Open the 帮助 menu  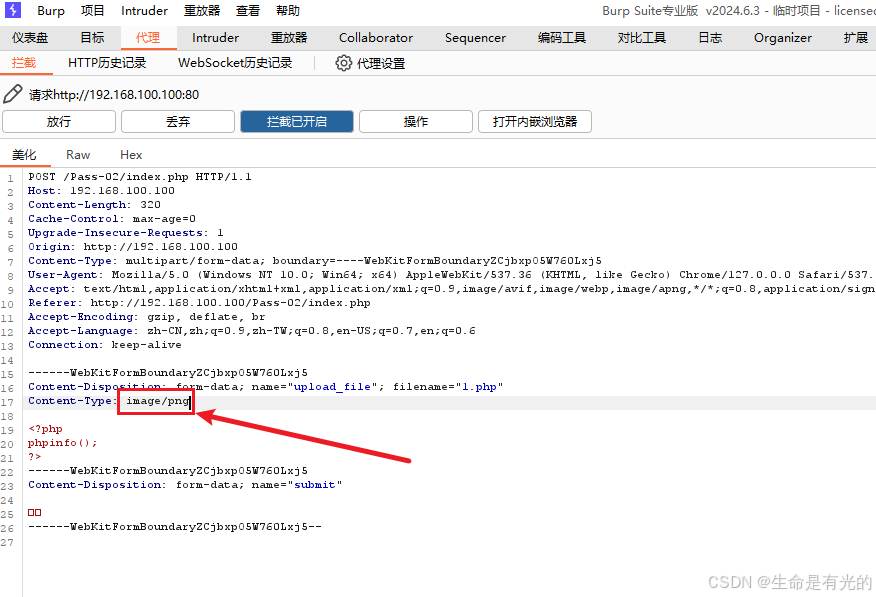tap(288, 11)
